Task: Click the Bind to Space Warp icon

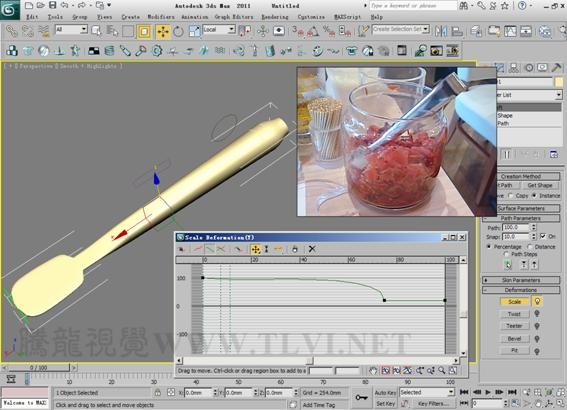Action: pyautogui.click(x=44, y=31)
